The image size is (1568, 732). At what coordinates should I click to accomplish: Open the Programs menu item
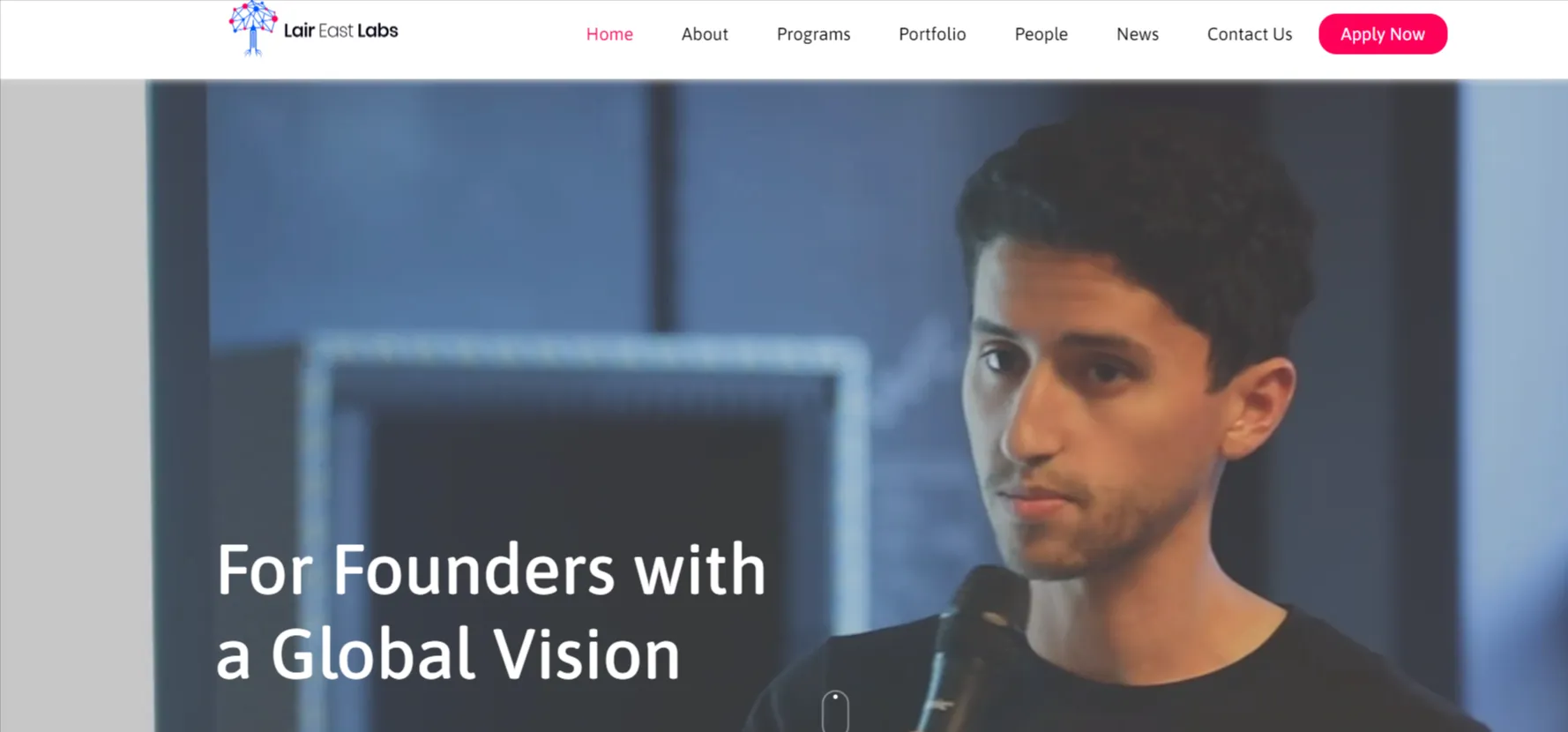[x=813, y=34]
